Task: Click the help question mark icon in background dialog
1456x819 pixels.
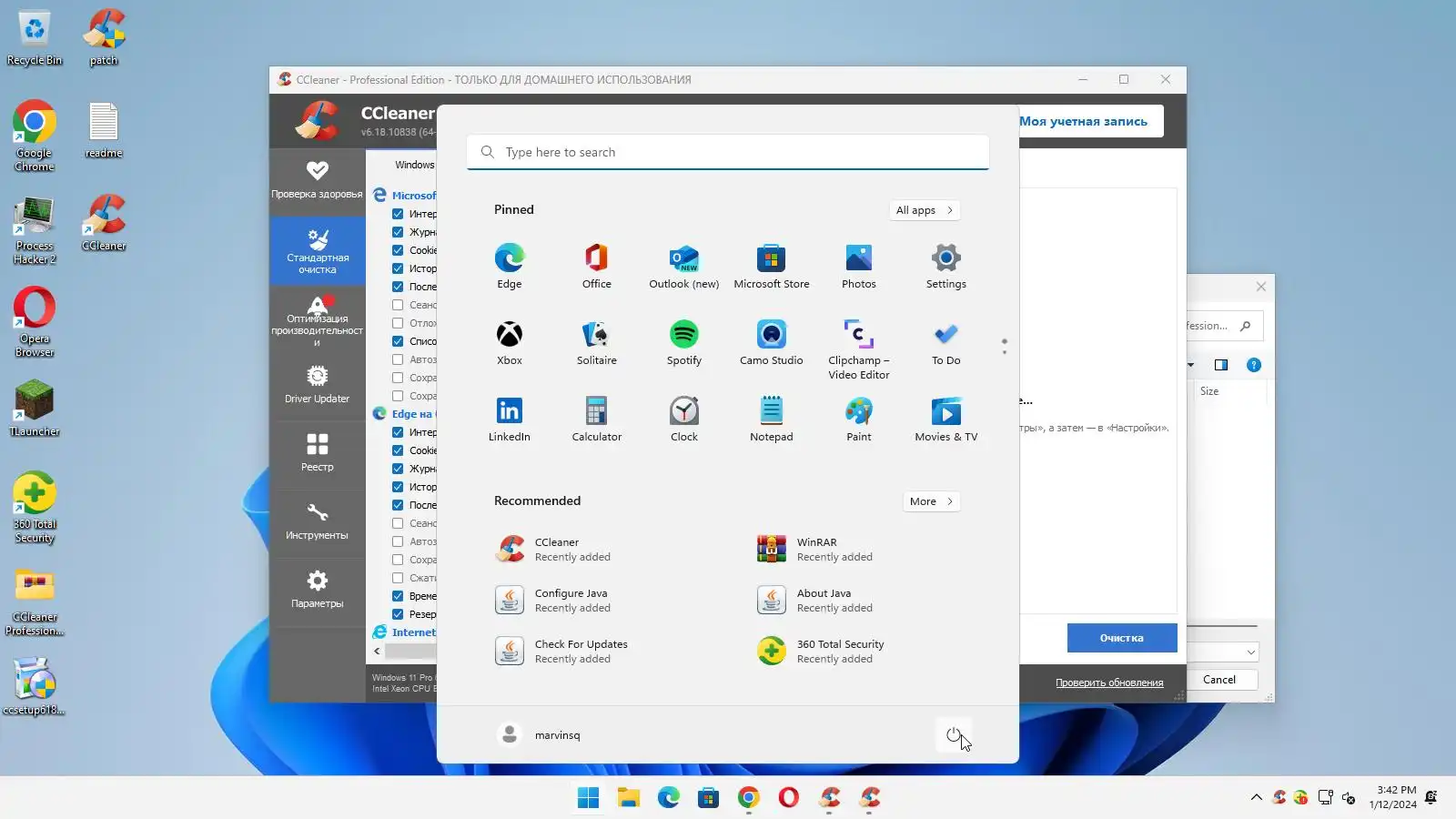Action: [x=1254, y=365]
